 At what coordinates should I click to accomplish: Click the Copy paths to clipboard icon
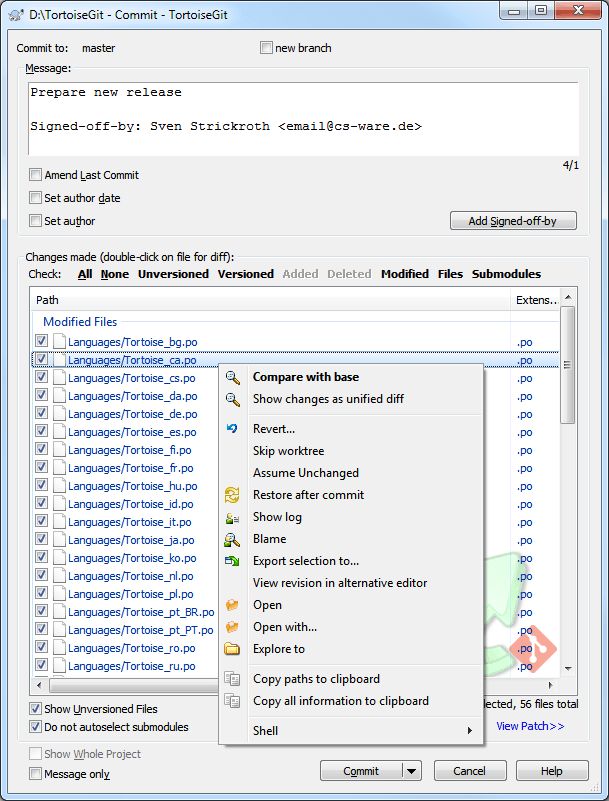[x=232, y=679]
